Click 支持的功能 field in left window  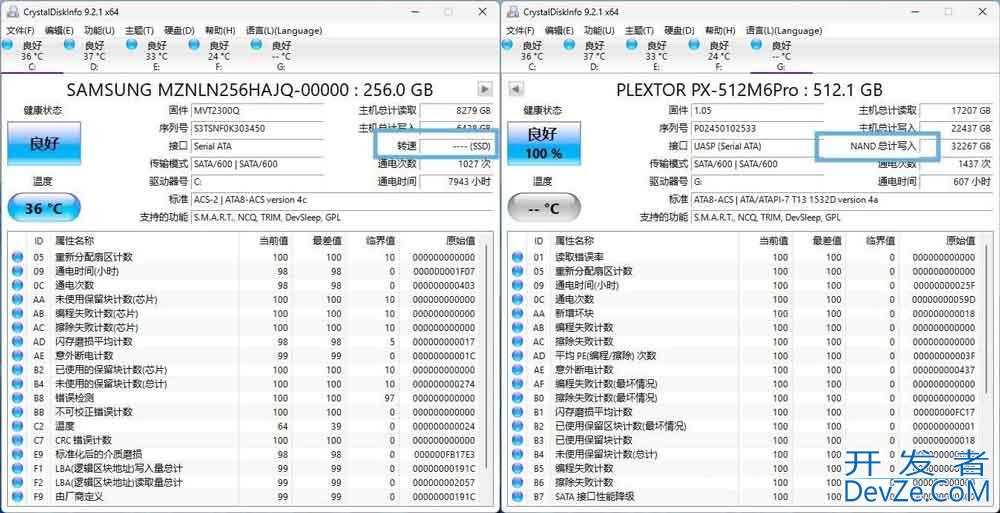pyautogui.click(x=342, y=218)
